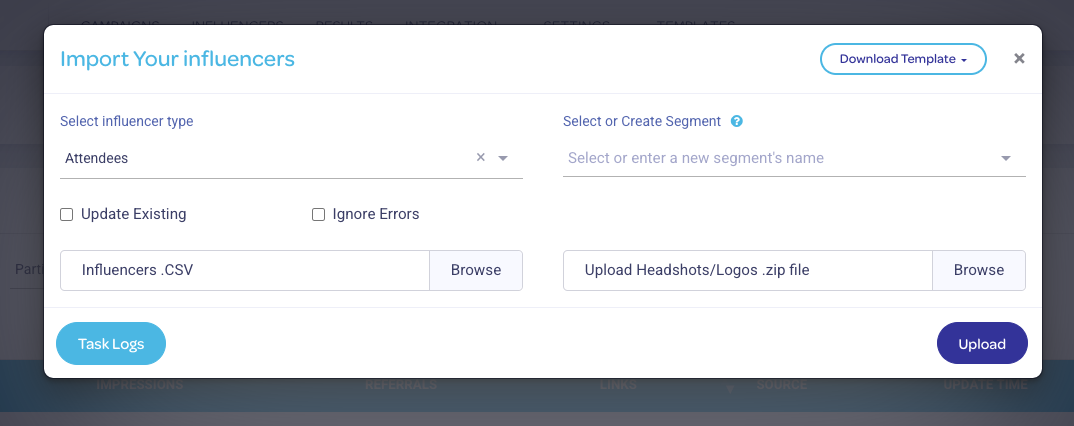Click the Upload Headshots/Logos .zip file field
The width and height of the screenshot is (1074, 426).
pos(748,270)
